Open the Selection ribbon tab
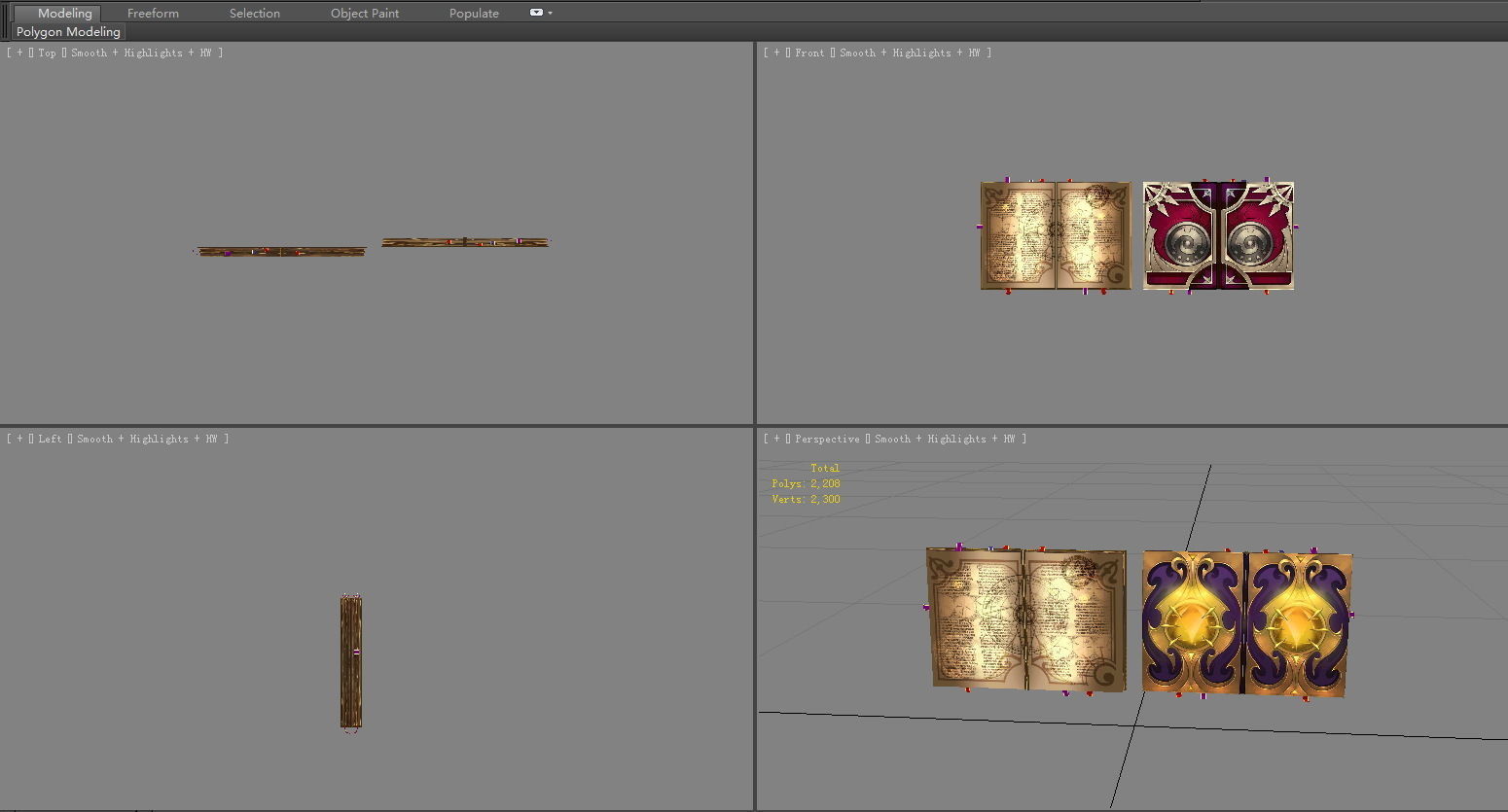The image size is (1508, 812). pos(255,13)
